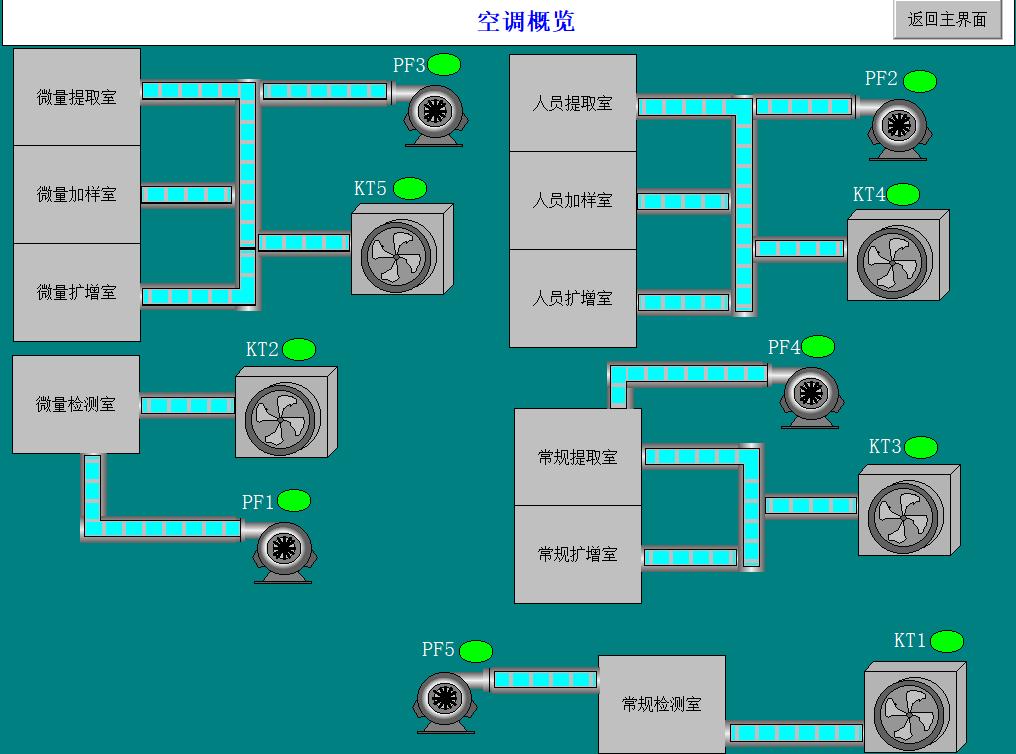Click the 常规检测室 room block
The width and height of the screenshot is (1016, 754).
click(661, 704)
